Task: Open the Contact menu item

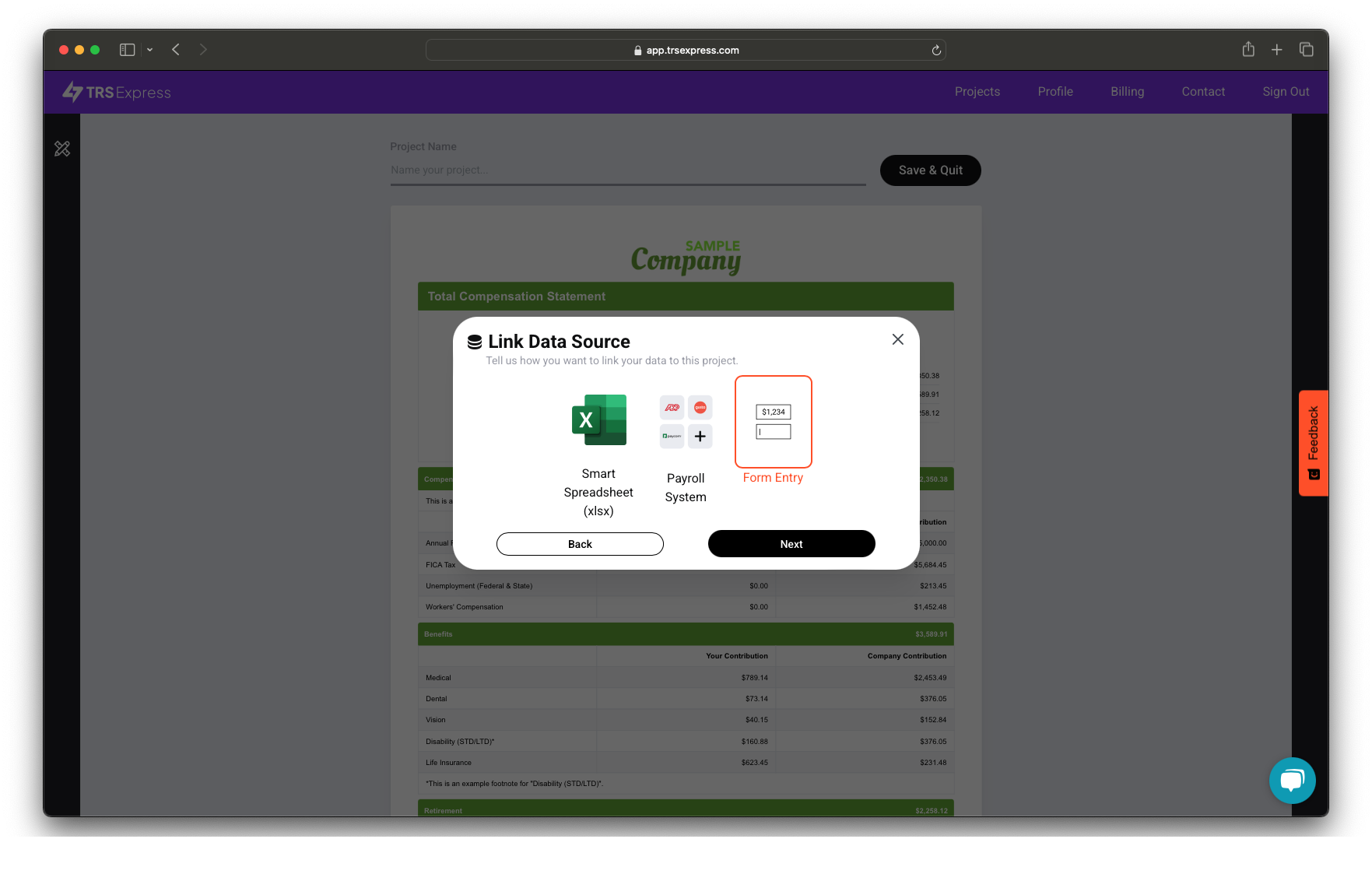Action: [x=1203, y=92]
